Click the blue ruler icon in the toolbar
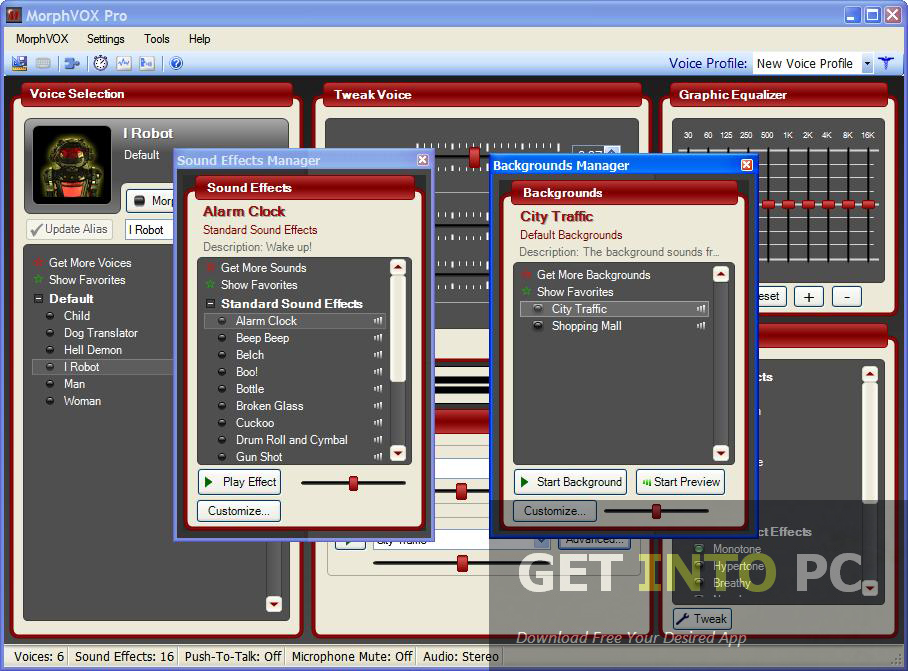This screenshot has height=671, width=908. (19, 63)
